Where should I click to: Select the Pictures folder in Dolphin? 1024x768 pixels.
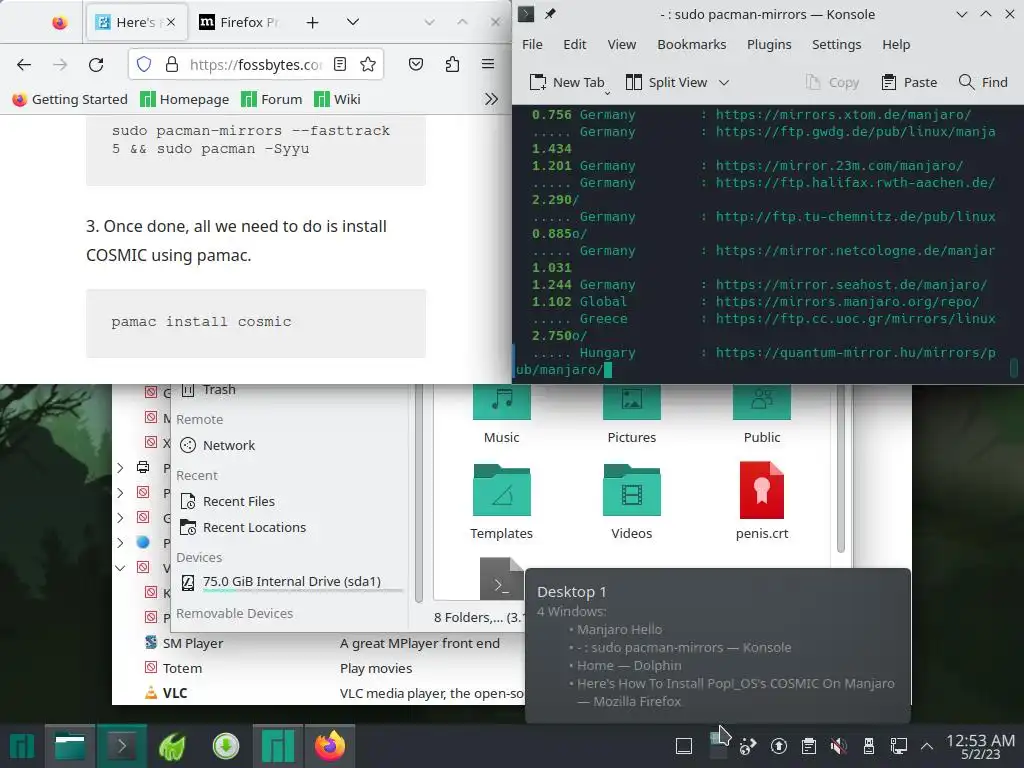(632, 415)
